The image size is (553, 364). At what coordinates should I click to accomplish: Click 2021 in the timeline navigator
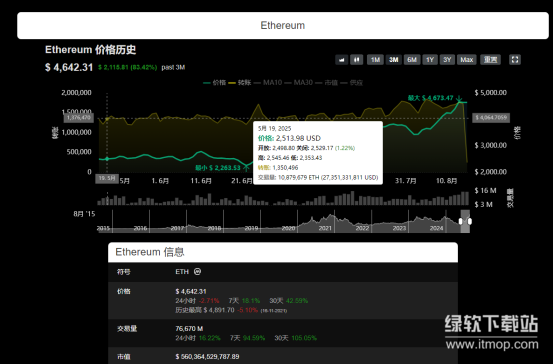[325, 228]
